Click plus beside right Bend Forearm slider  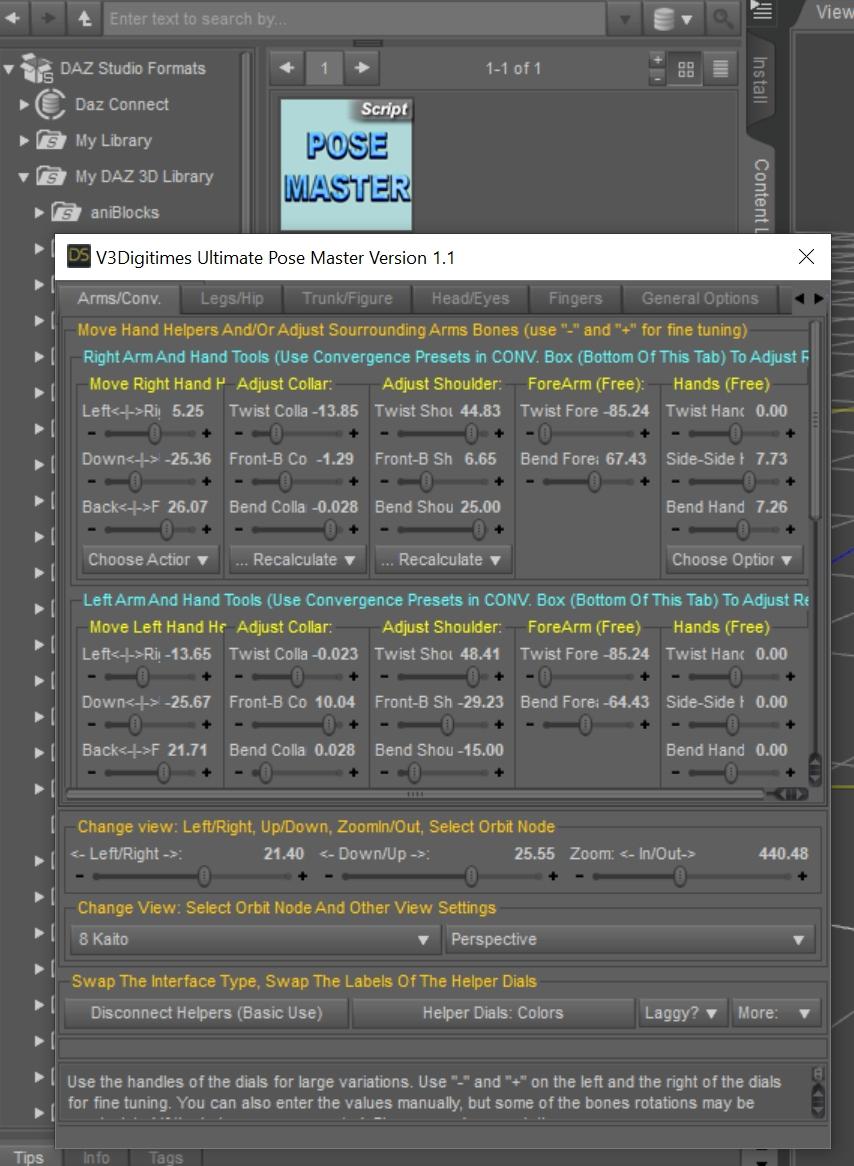coord(645,482)
